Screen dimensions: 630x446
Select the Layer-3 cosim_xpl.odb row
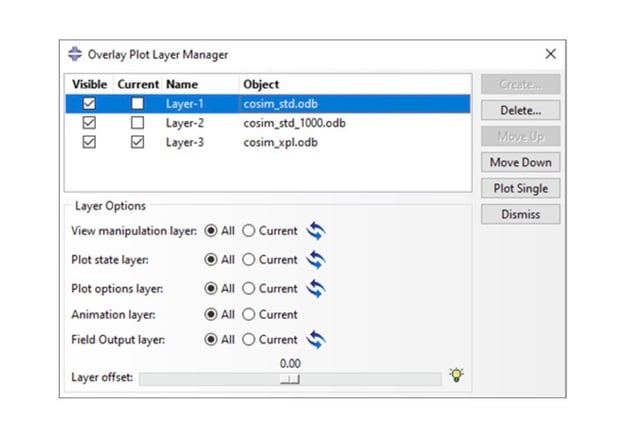280,143
